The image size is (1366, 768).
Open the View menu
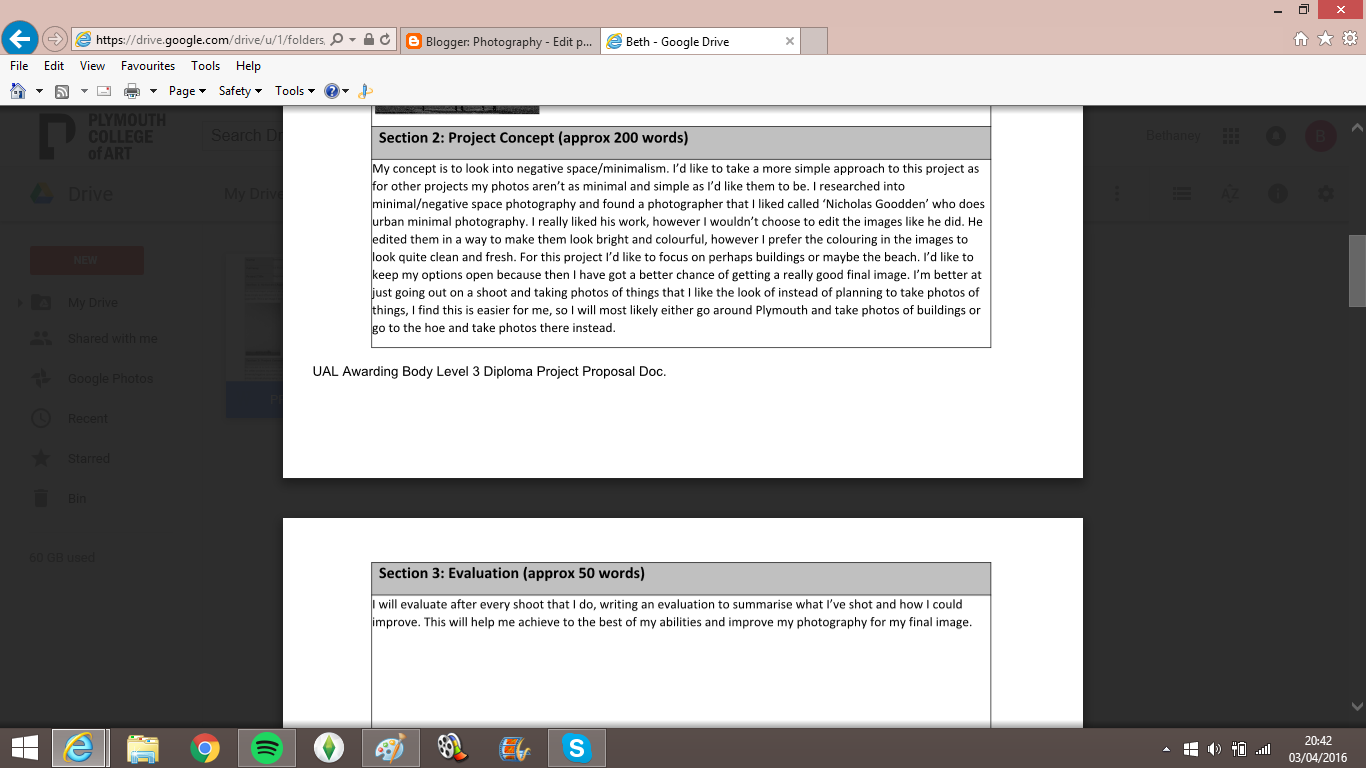[x=93, y=66]
